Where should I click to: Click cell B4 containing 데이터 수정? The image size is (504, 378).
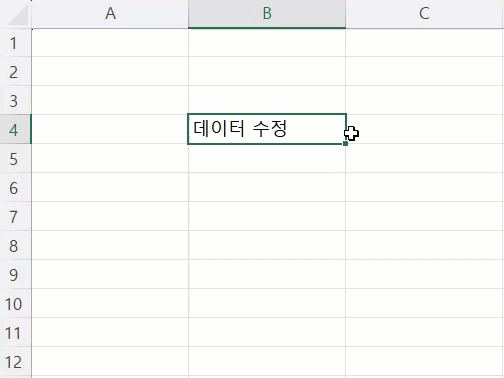tap(267, 129)
